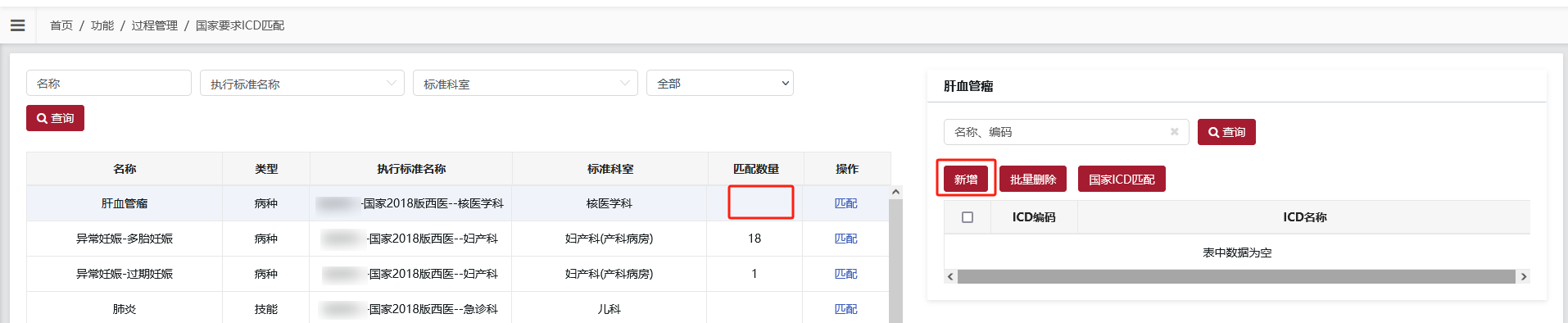Click 匹配 link for 肺炎 row

(x=846, y=309)
